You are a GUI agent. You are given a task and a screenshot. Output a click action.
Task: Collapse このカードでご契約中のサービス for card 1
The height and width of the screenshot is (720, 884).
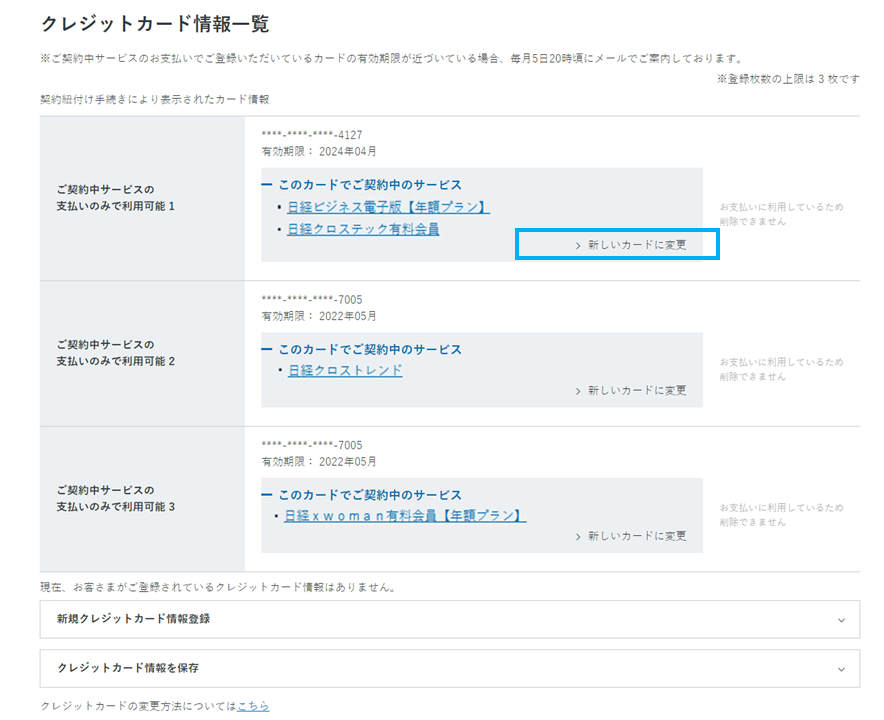pos(361,185)
